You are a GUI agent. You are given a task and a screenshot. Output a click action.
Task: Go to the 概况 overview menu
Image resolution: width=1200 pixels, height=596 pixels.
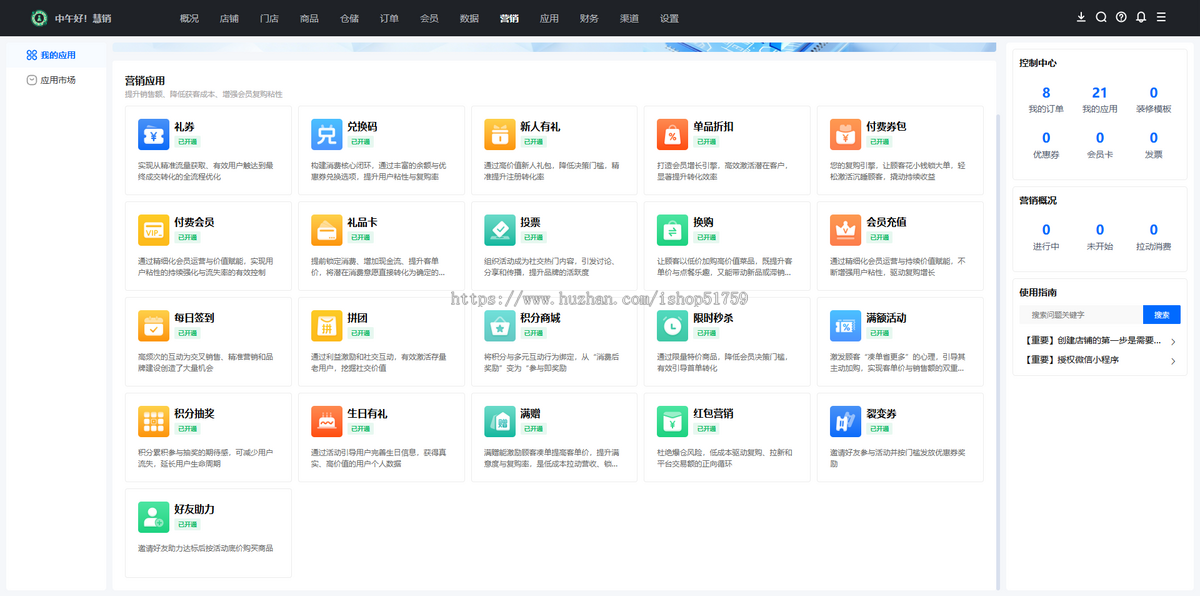(189, 18)
